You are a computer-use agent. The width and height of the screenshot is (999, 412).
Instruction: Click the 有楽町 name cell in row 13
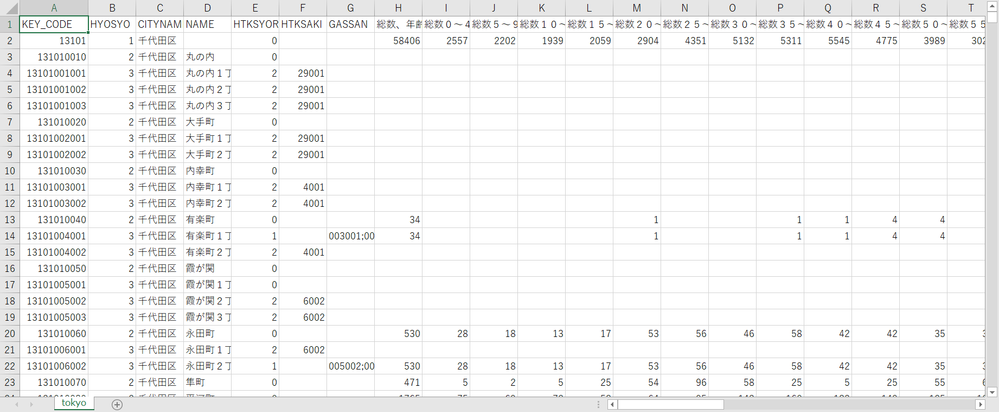pyautogui.click(x=208, y=220)
